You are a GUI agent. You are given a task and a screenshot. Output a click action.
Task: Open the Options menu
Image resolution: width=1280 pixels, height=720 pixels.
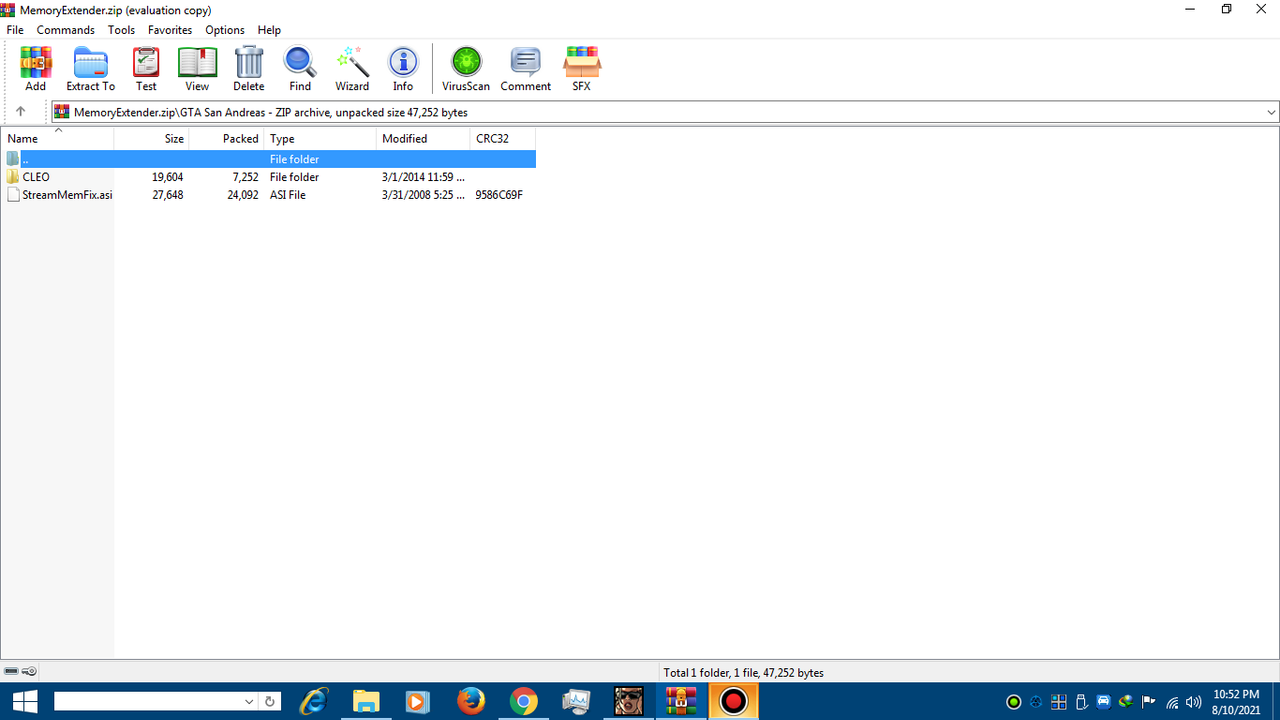pos(225,30)
